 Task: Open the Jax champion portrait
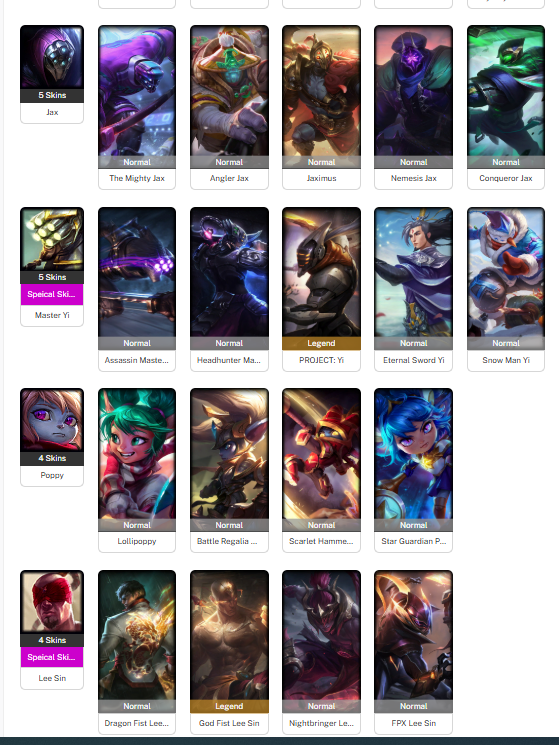(x=52, y=57)
